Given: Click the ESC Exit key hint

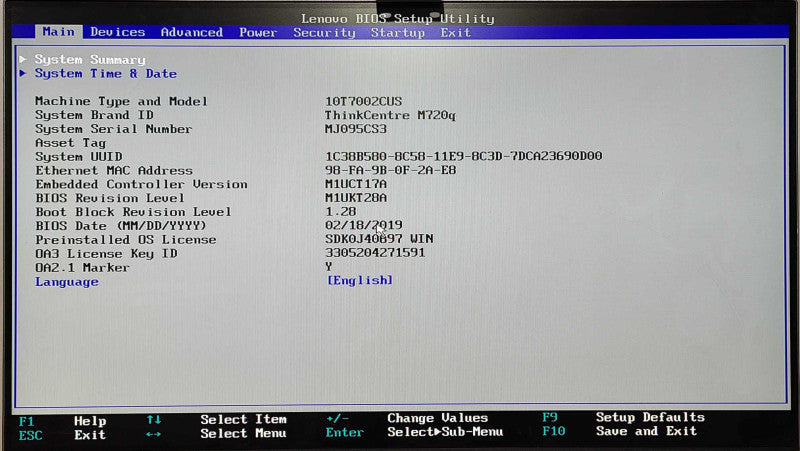Looking at the screenshot, I should [62, 435].
